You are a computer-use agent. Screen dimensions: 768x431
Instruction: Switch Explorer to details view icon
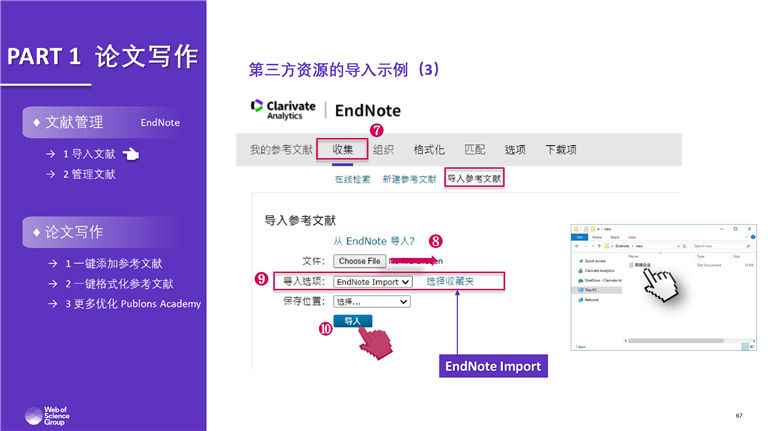coord(745,347)
